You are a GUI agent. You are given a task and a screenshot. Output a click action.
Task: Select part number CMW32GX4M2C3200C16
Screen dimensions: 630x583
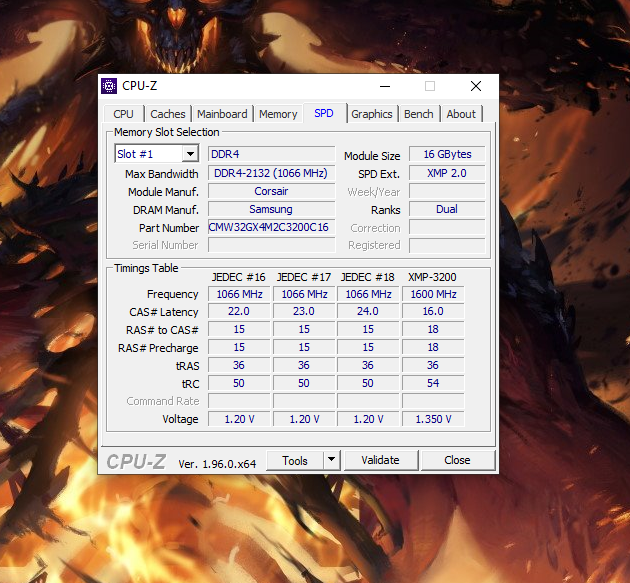tap(271, 227)
